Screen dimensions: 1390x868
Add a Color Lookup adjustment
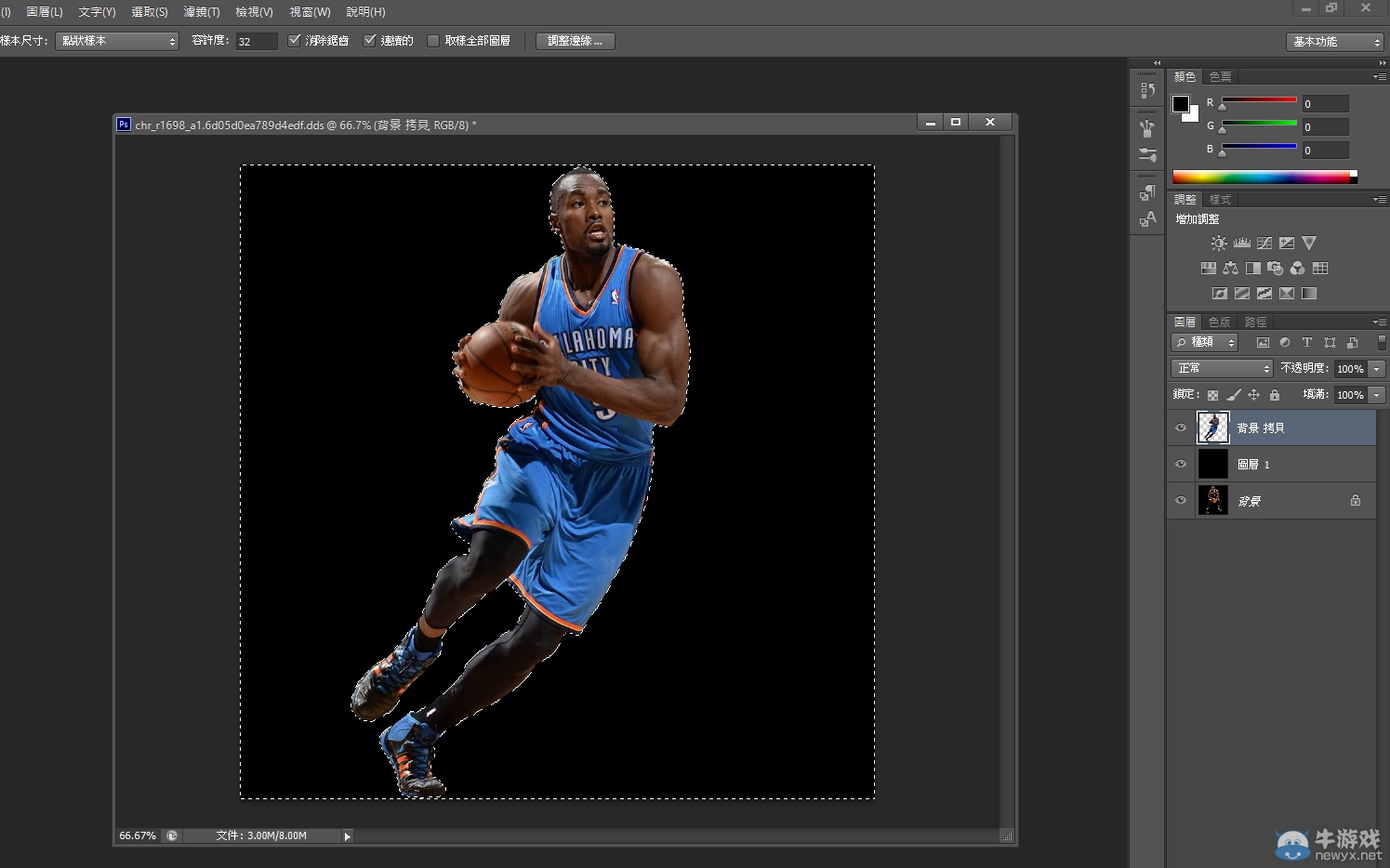pos(1319,268)
